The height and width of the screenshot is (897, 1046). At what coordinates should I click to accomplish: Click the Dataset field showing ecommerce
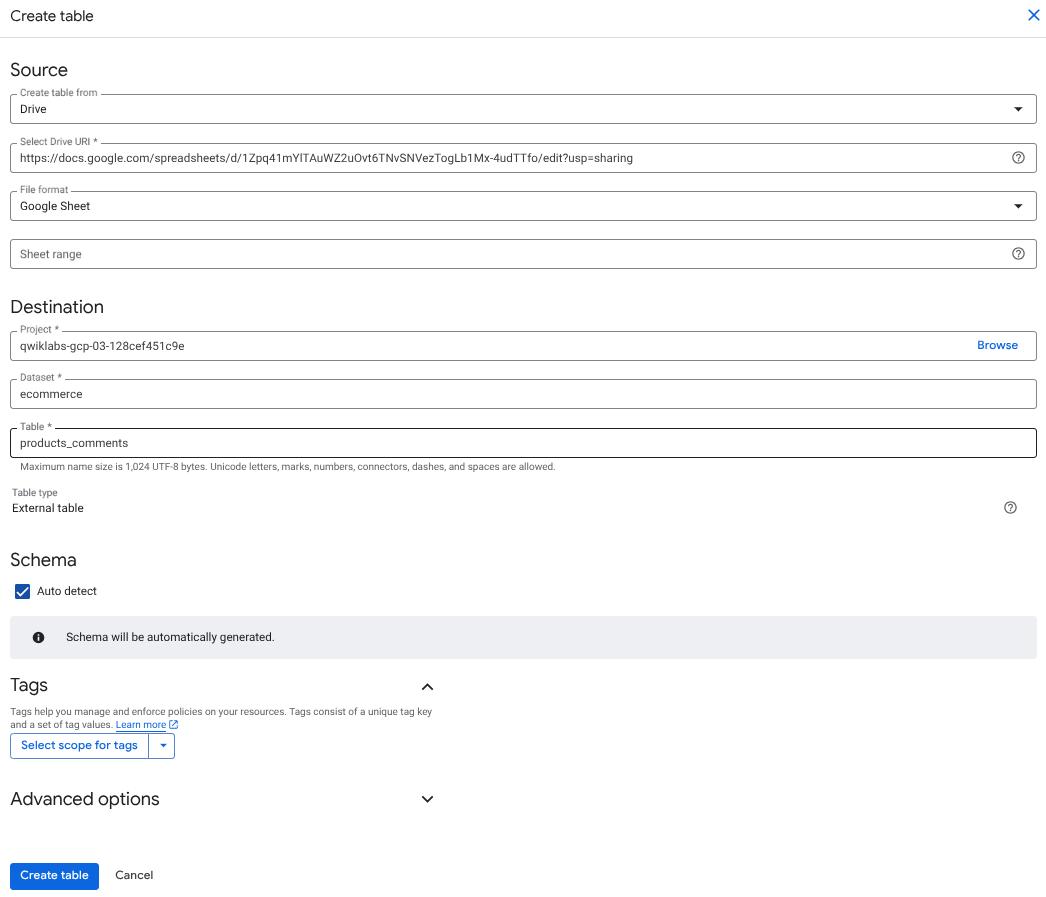[x=400, y=393]
